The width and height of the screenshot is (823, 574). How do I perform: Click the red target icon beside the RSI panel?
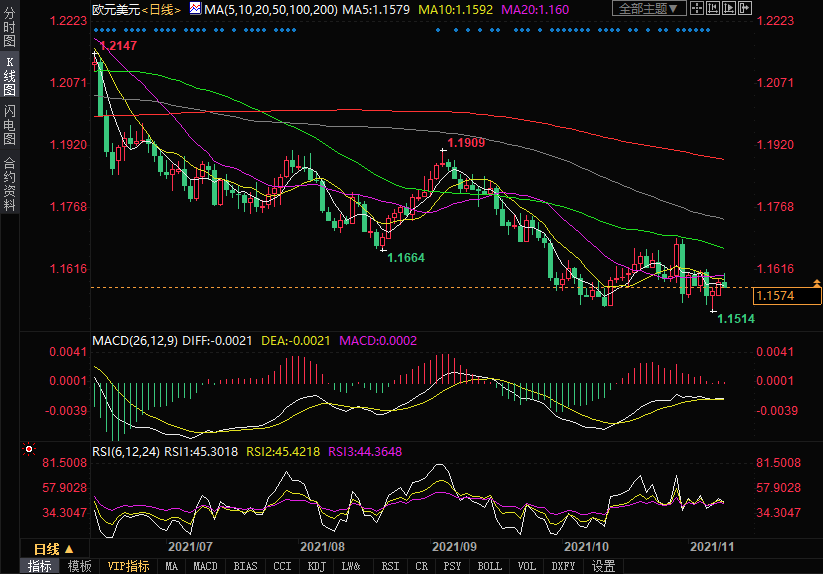point(30,449)
